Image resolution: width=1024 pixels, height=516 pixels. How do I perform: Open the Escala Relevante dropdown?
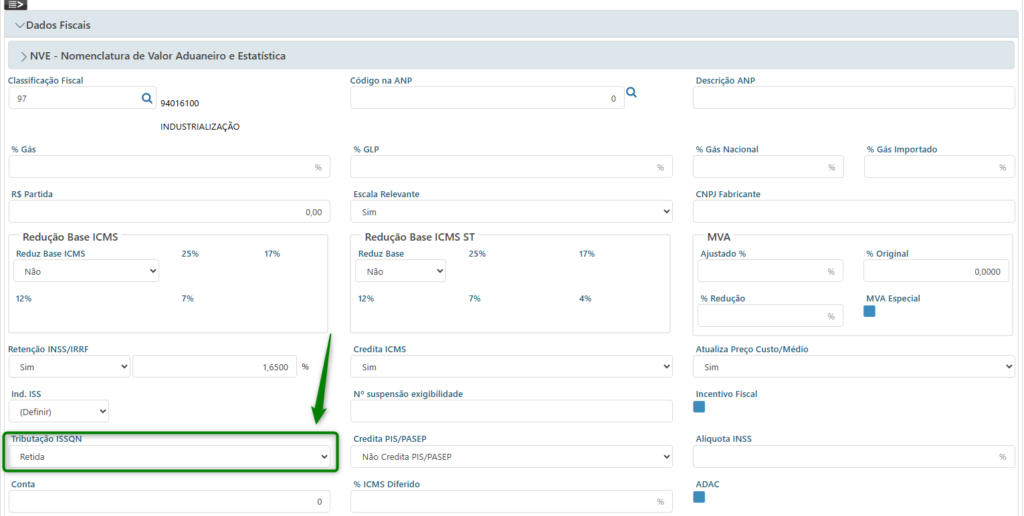point(511,212)
